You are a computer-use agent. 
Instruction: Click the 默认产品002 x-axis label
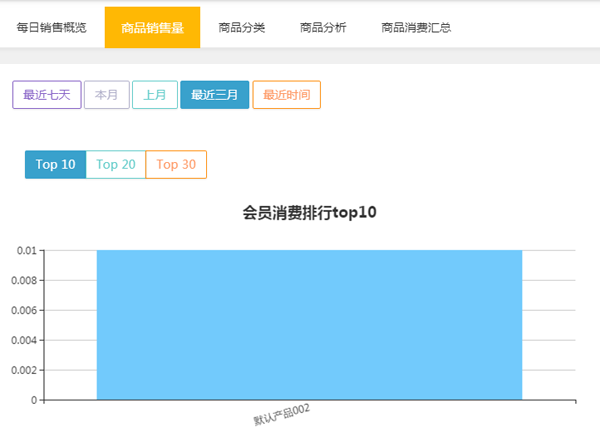[281, 414]
